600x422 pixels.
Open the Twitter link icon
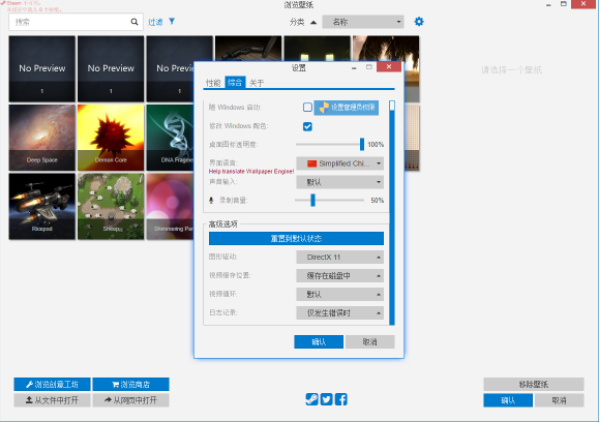click(x=327, y=399)
